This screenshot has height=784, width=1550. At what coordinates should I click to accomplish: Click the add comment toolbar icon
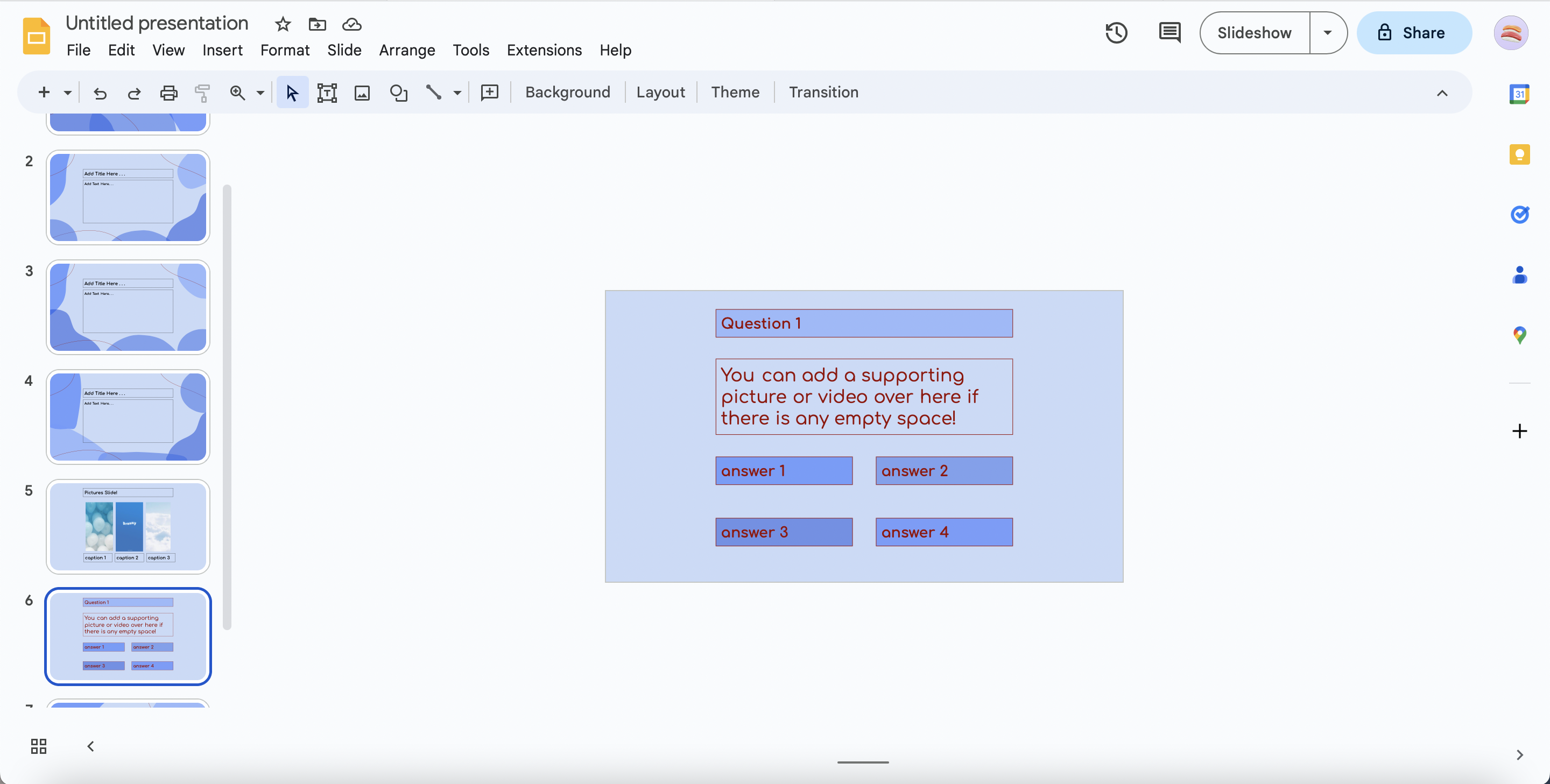click(489, 93)
